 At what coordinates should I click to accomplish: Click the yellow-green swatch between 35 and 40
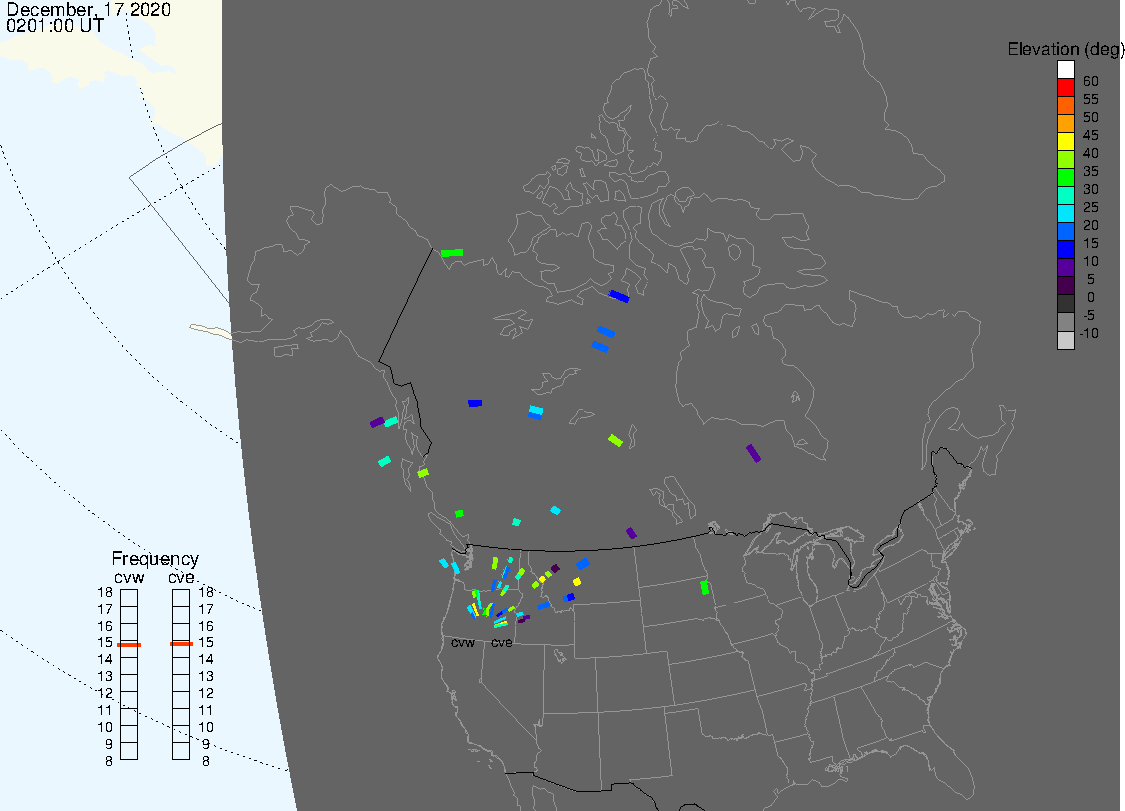point(1065,159)
